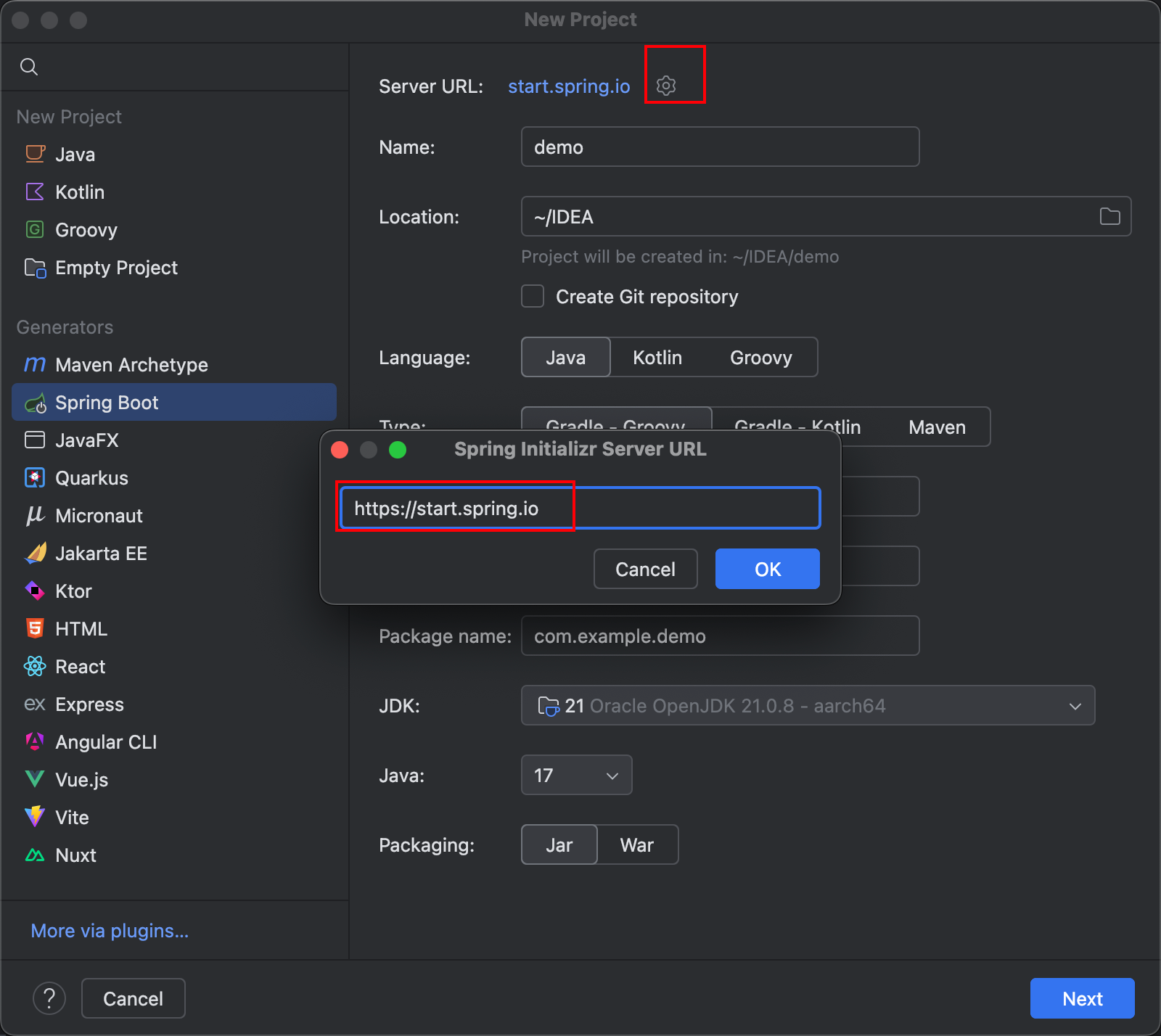Click the Kotlin logo icon in sidebar
The width and height of the screenshot is (1161, 1036).
coord(35,192)
